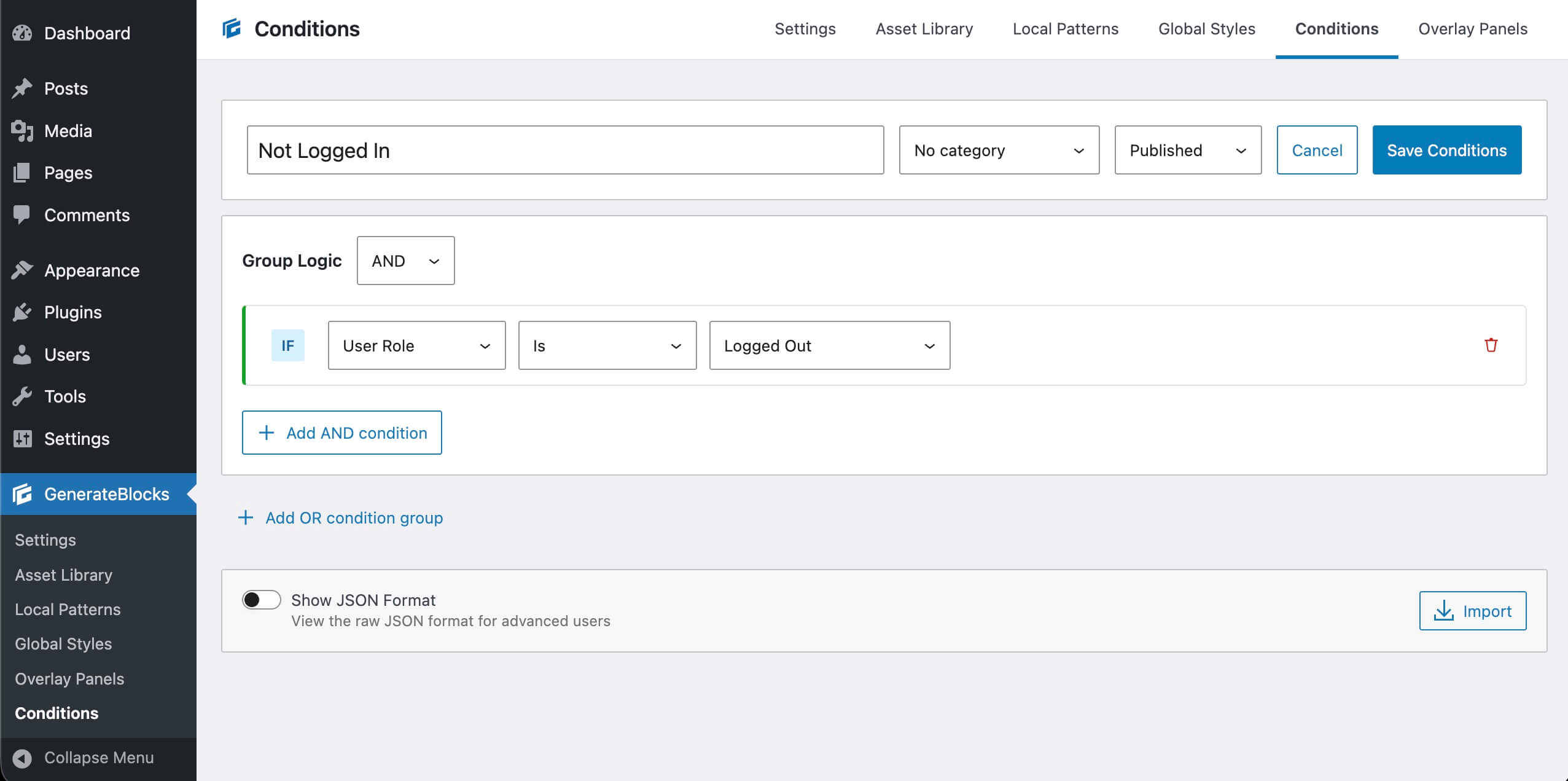Click the Tools wrench icon
Screen dimensions: 1568x781
point(22,396)
